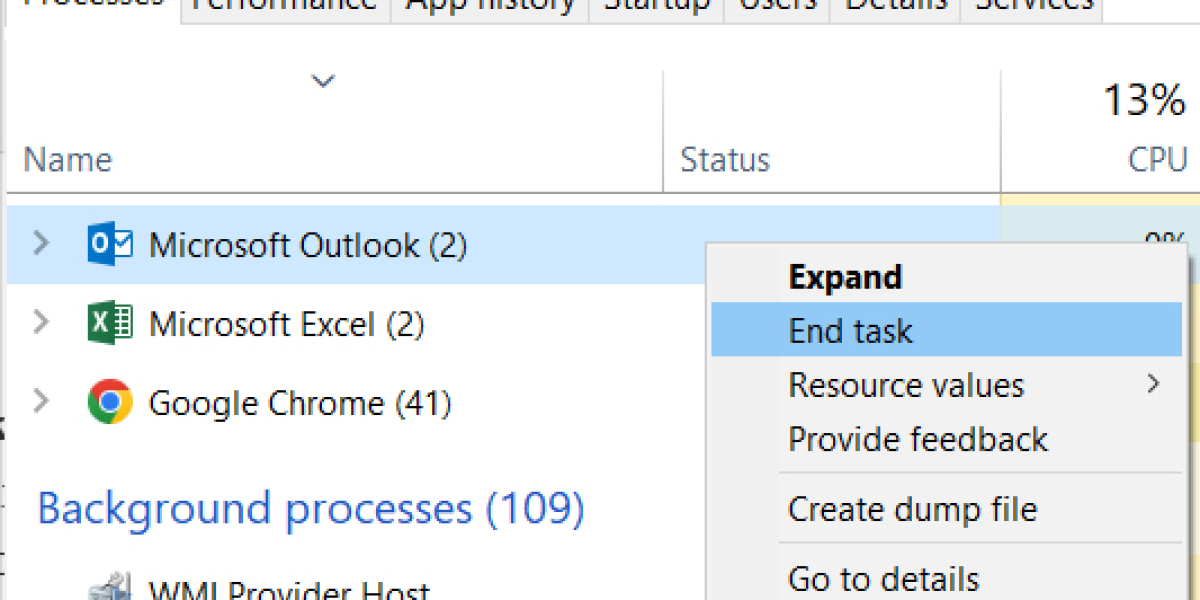Click the WMI Provider Host icon
Screen dimensions: 1200x600
(x=110, y=588)
